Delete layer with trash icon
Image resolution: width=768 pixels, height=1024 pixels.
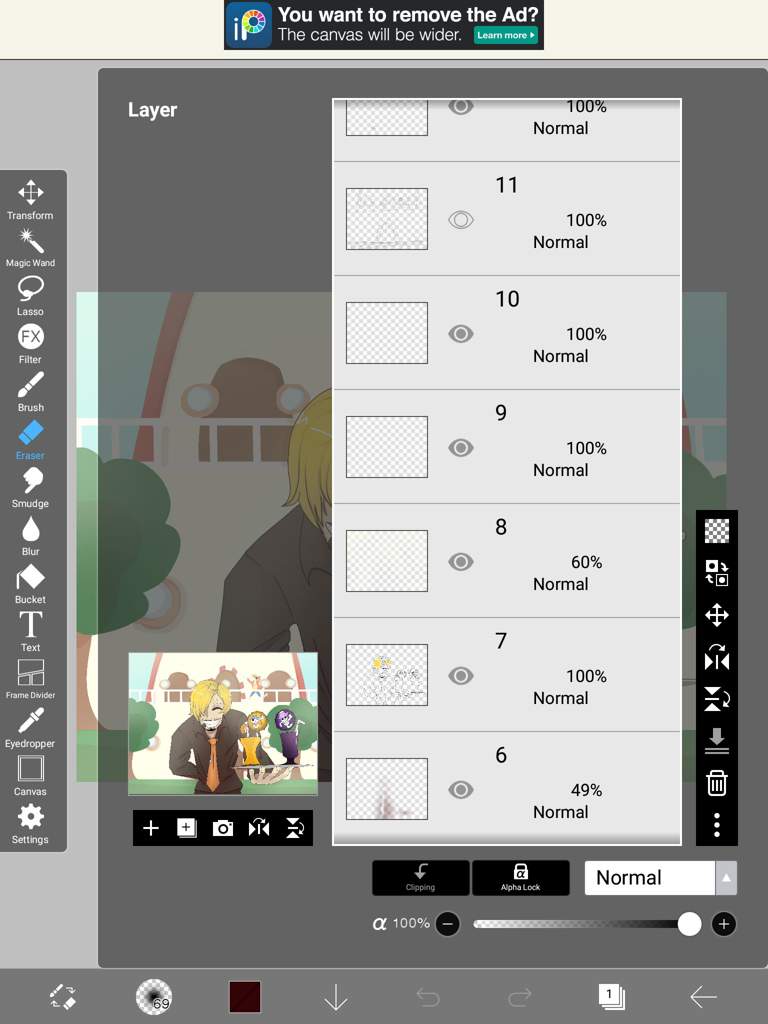[716, 782]
